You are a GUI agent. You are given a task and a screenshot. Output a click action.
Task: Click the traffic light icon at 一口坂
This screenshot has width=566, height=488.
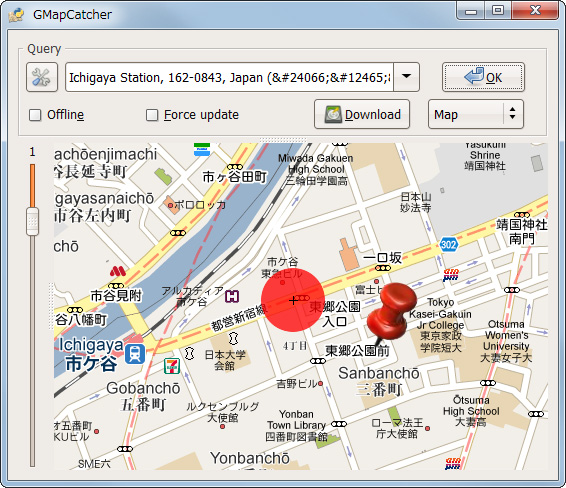click(383, 268)
